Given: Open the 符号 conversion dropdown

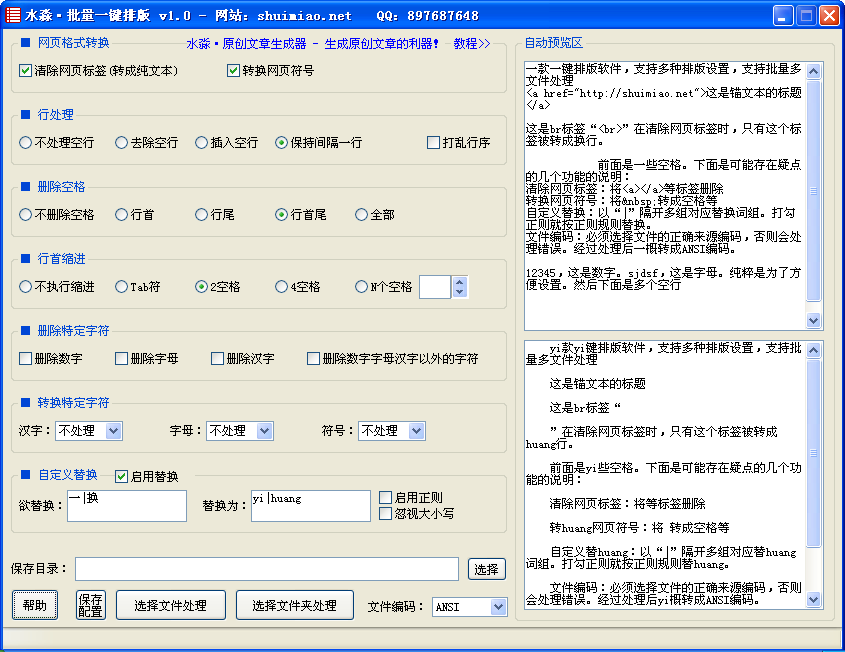Looking at the screenshot, I should tap(392, 431).
